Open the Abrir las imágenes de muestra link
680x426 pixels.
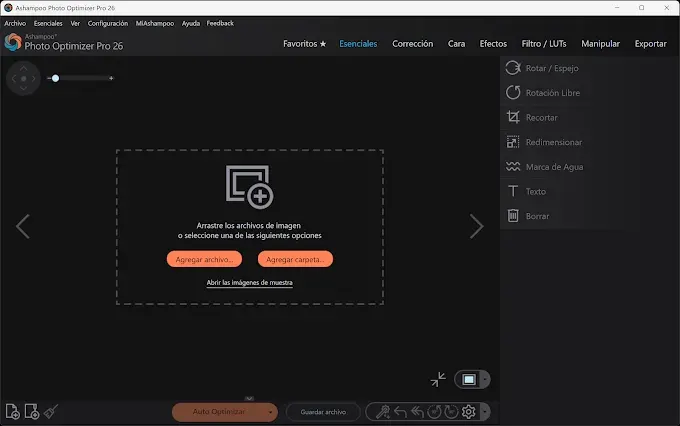pos(249,283)
